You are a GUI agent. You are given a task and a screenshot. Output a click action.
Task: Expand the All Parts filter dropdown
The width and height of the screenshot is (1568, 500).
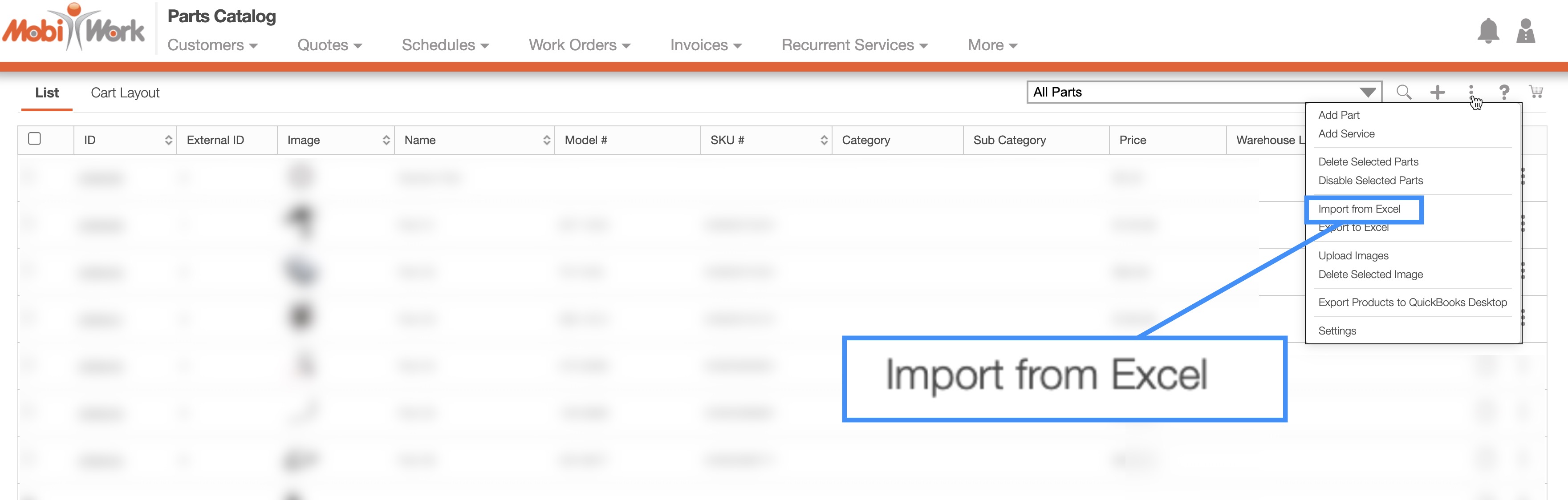coord(1367,93)
